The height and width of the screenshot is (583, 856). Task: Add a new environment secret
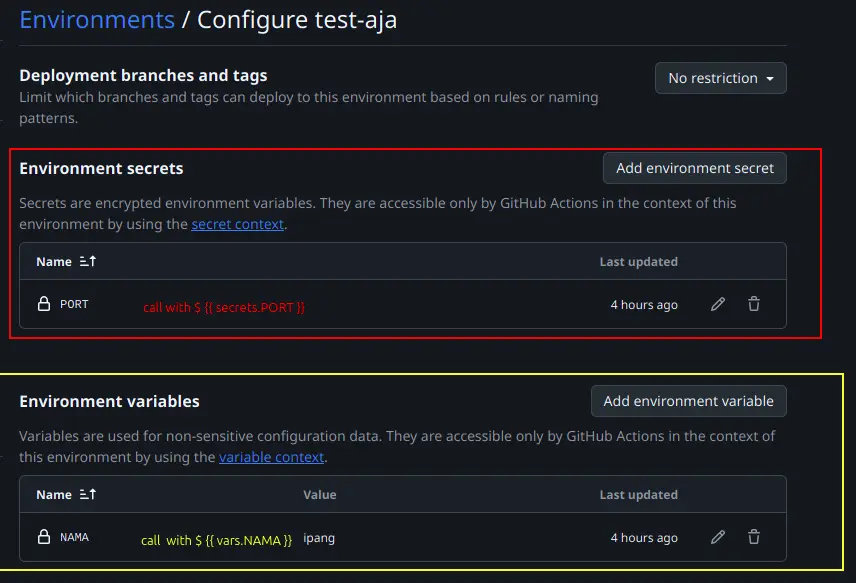pyautogui.click(x=694, y=167)
